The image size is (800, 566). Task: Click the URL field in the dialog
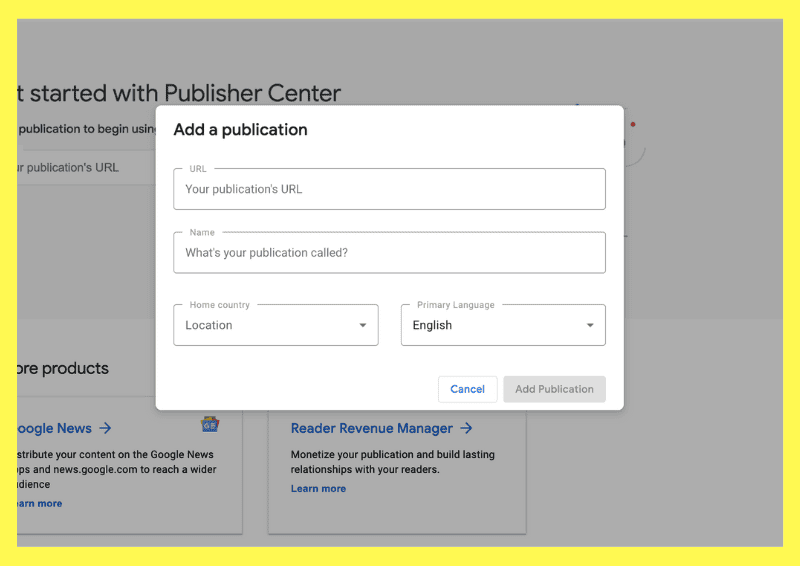tap(389, 189)
